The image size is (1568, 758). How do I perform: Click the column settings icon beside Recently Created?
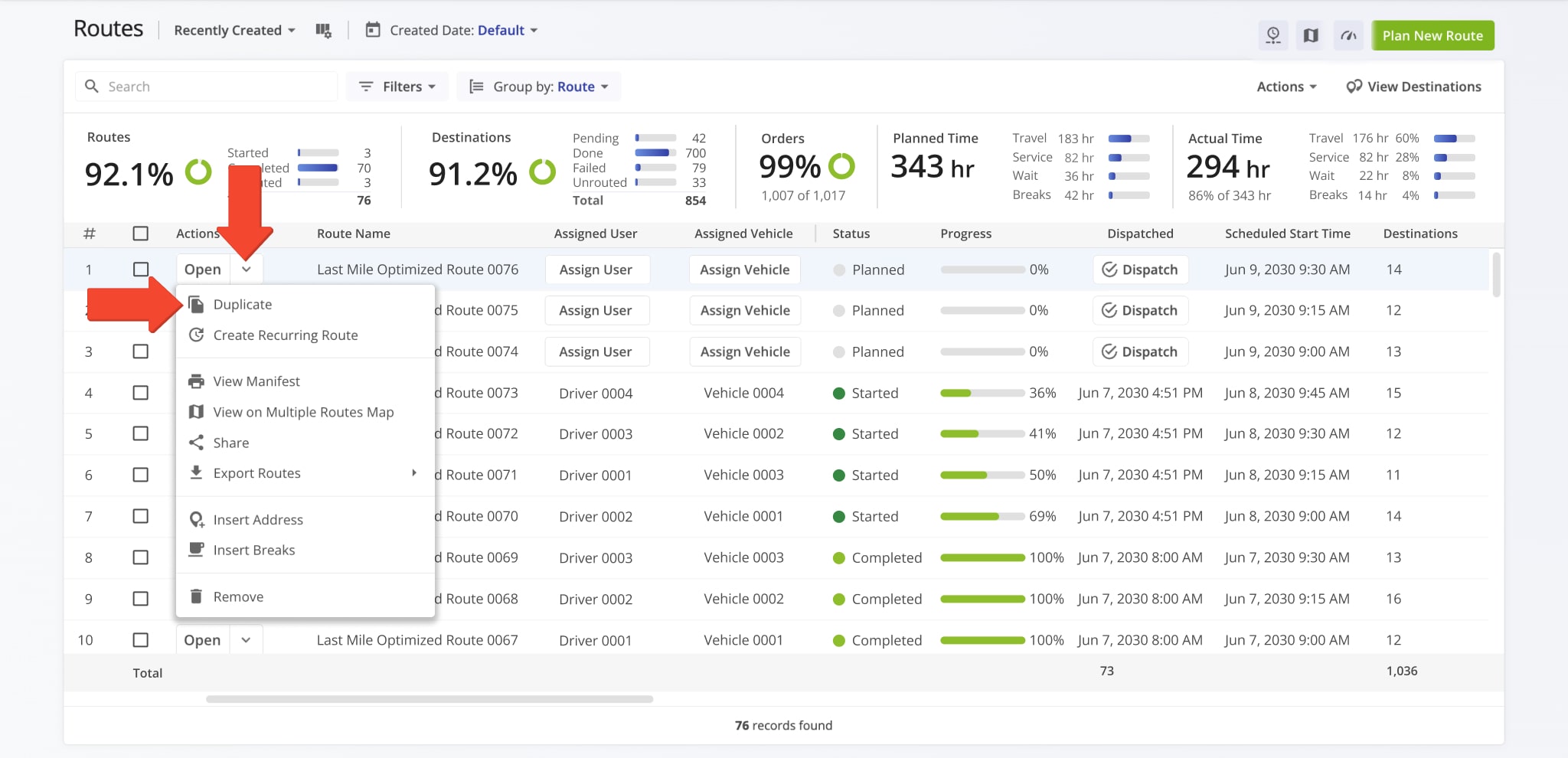[x=323, y=31]
